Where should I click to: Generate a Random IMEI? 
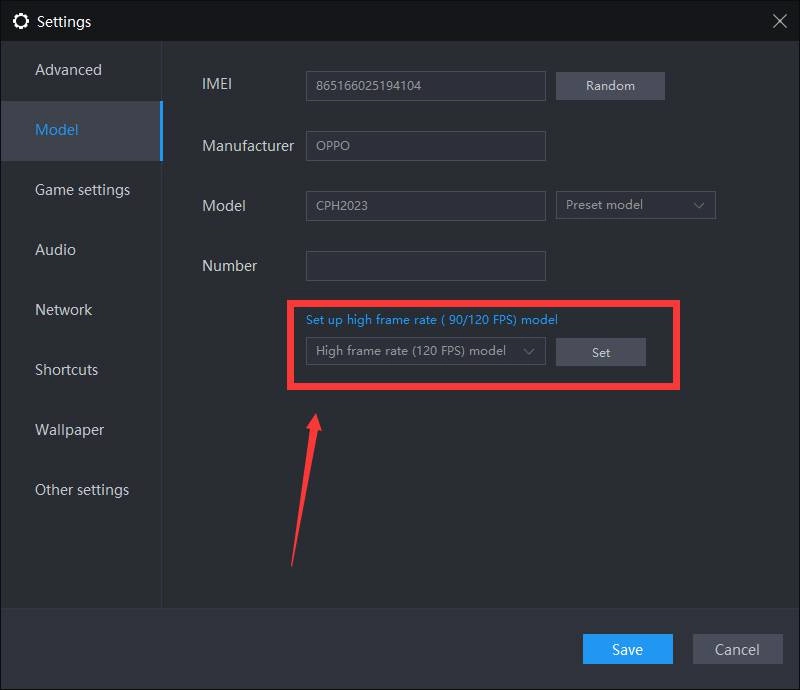coord(610,86)
